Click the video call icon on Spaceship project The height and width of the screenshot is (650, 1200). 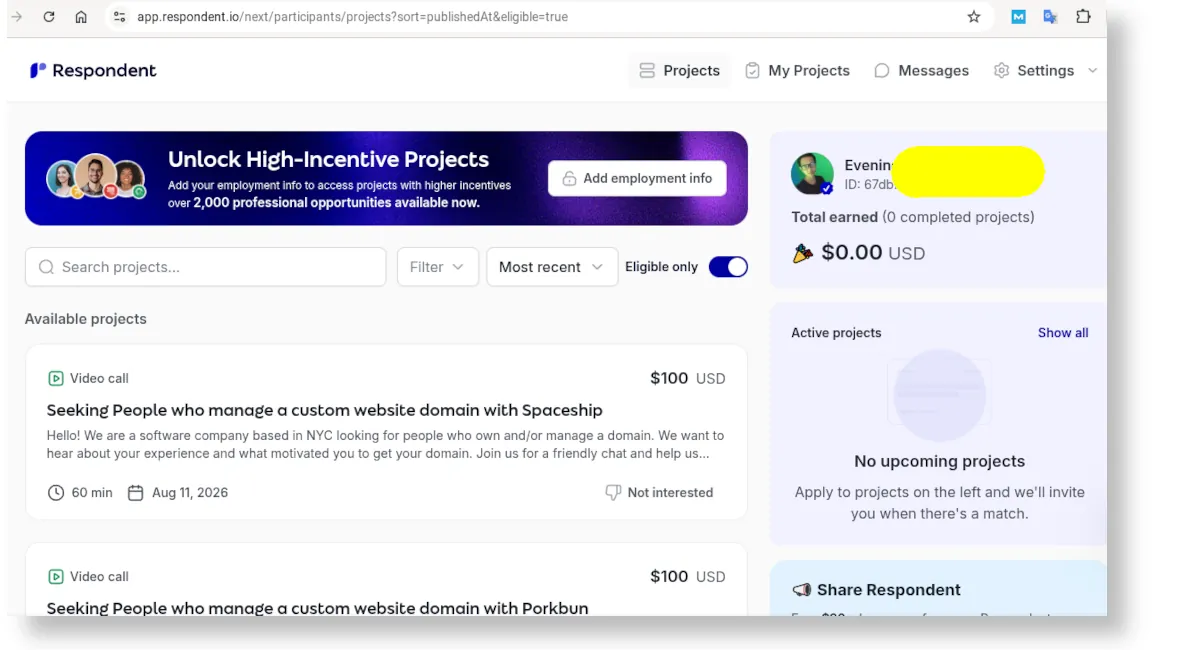pyautogui.click(x=56, y=378)
